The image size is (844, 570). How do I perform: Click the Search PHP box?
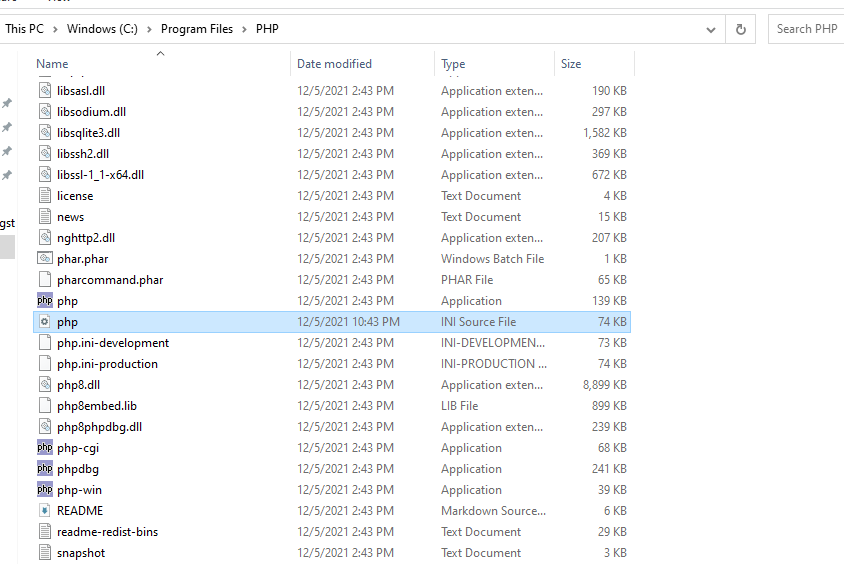pos(806,29)
